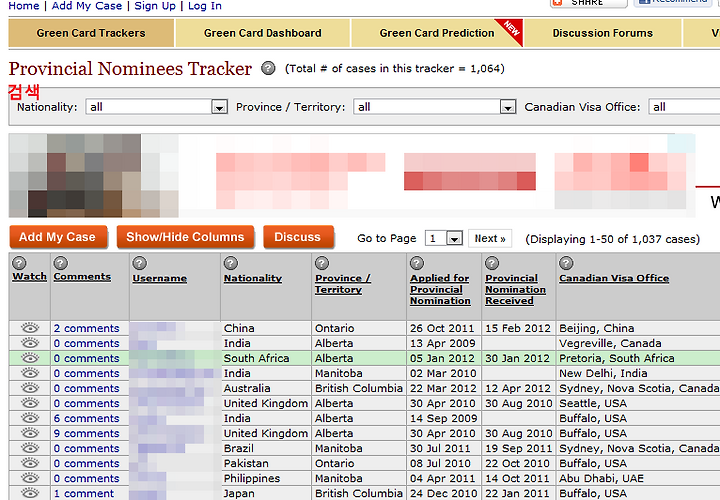
Task: Toggle watch eye for India 13 Apr 2009 row
Action: click(30, 343)
